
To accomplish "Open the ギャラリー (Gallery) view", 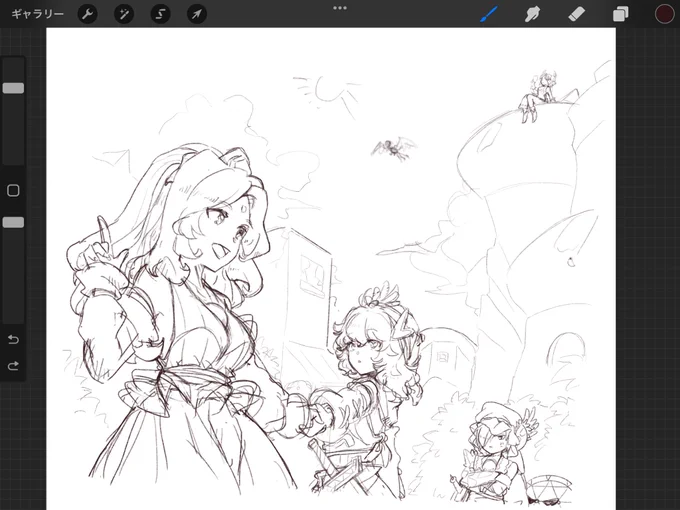I will (37, 14).
